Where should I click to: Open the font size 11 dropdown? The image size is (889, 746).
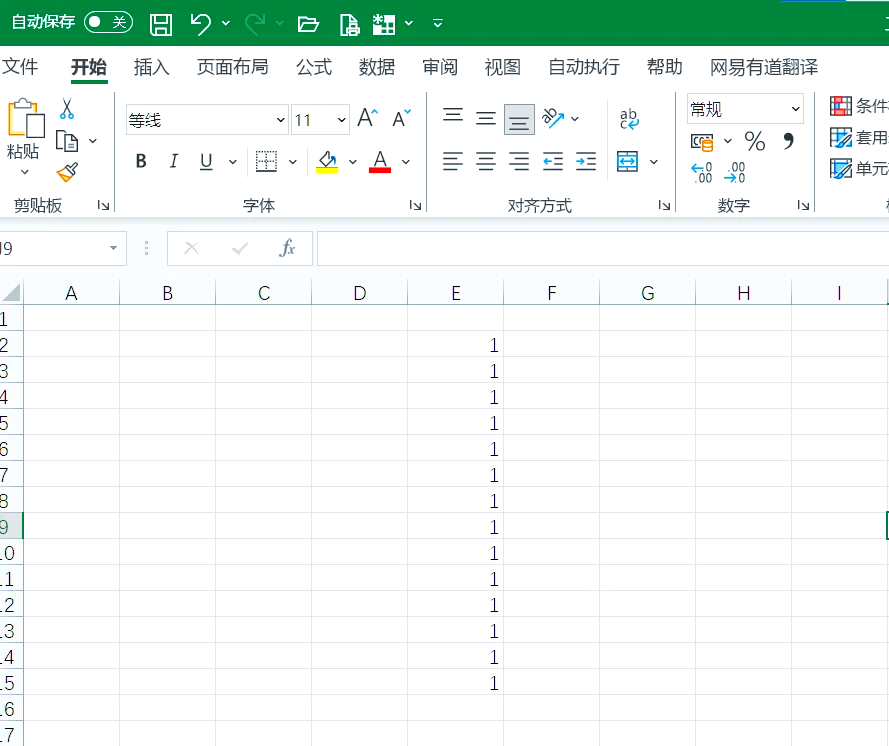pos(341,120)
